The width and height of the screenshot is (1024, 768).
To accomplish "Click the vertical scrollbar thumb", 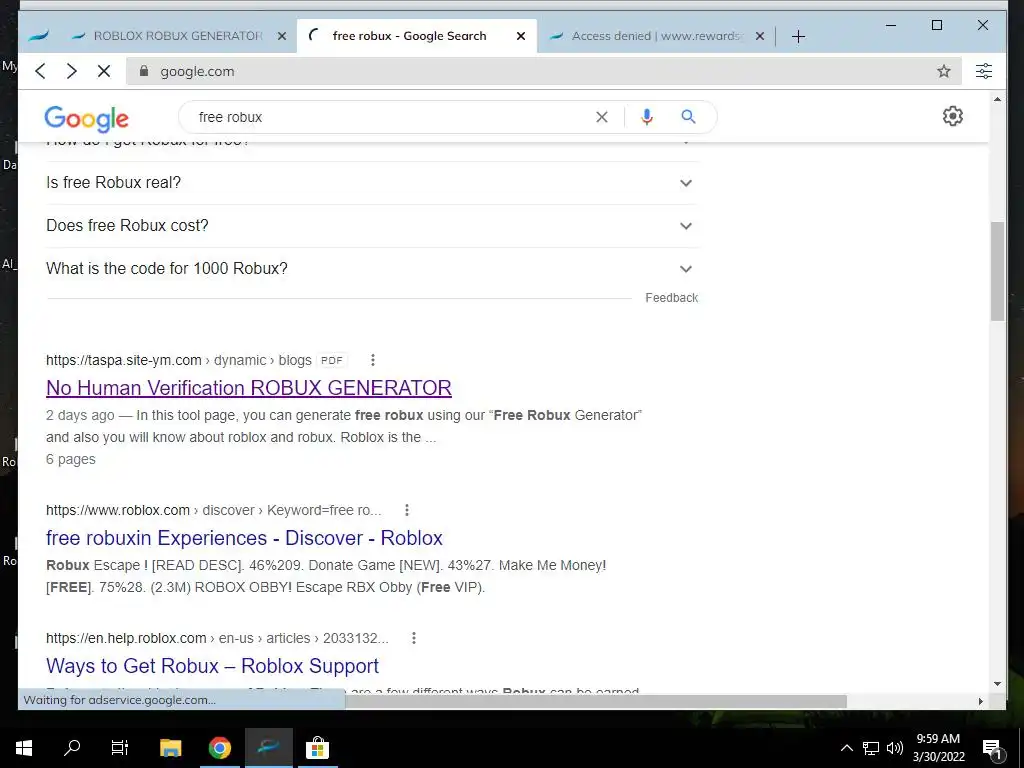I will pyautogui.click(x=997, y=271).
